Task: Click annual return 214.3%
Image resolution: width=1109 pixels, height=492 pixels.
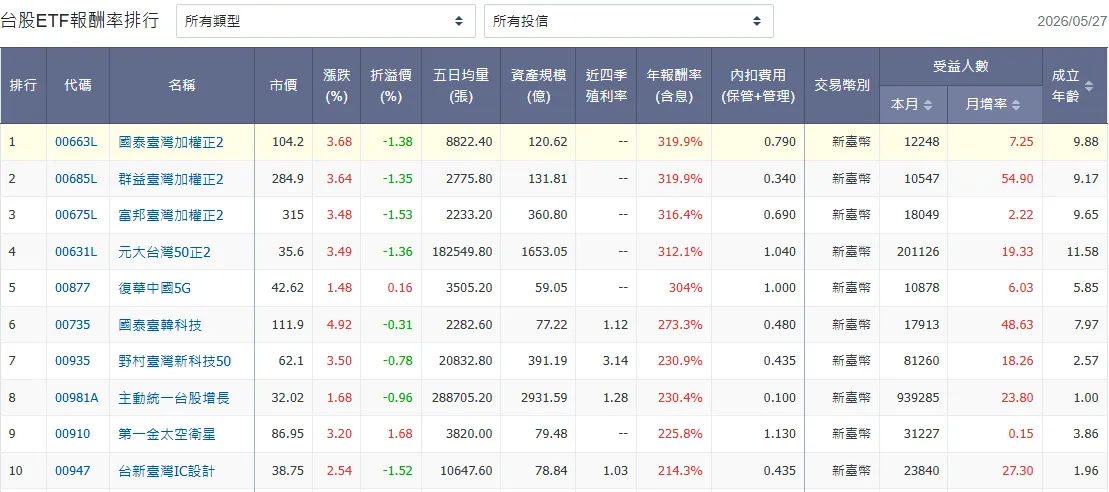Action: pyautogui.click(x=680, y=471)
